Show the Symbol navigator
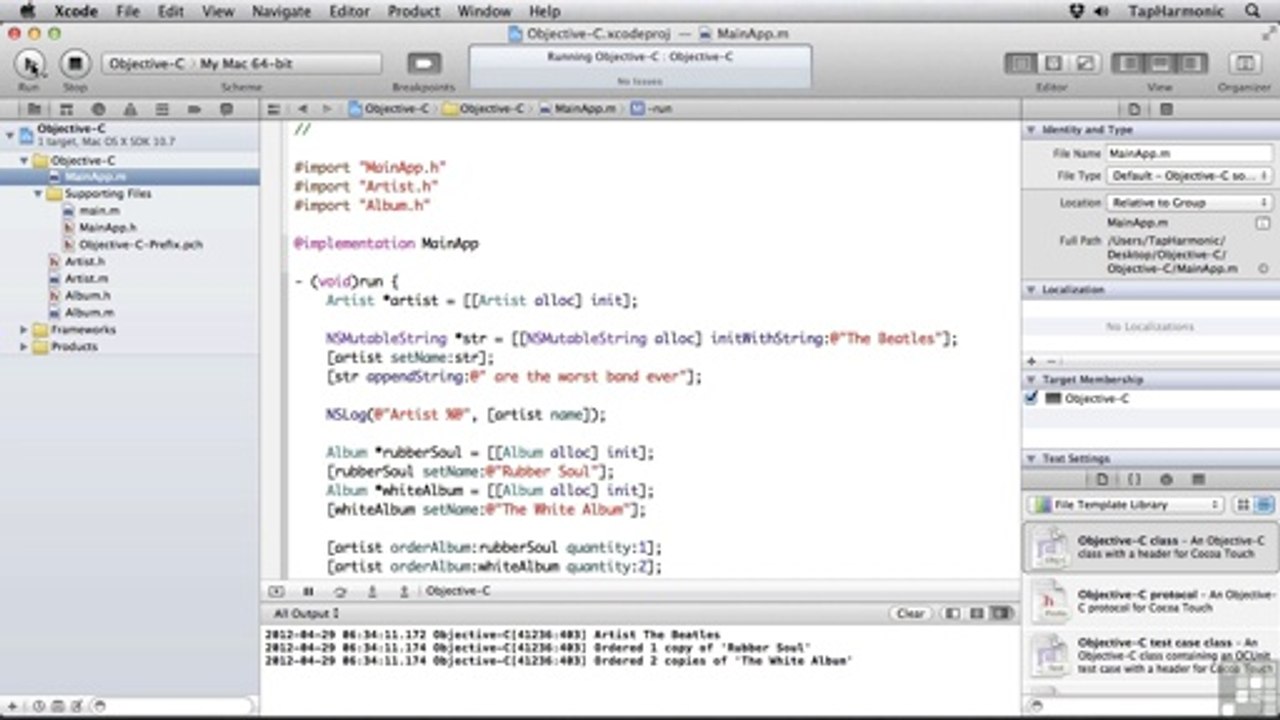Viewport: 1280px width, 720px height. (x=67, y=109)
